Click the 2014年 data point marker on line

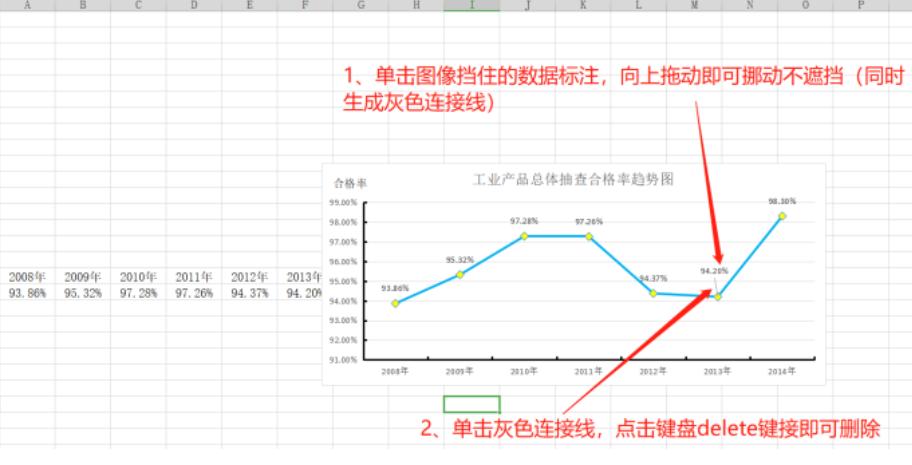point(782,216)
